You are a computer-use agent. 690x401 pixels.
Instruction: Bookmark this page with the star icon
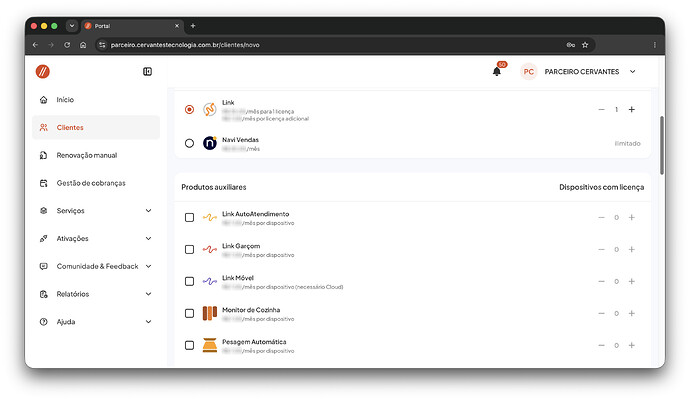click(x=585, y=45)
